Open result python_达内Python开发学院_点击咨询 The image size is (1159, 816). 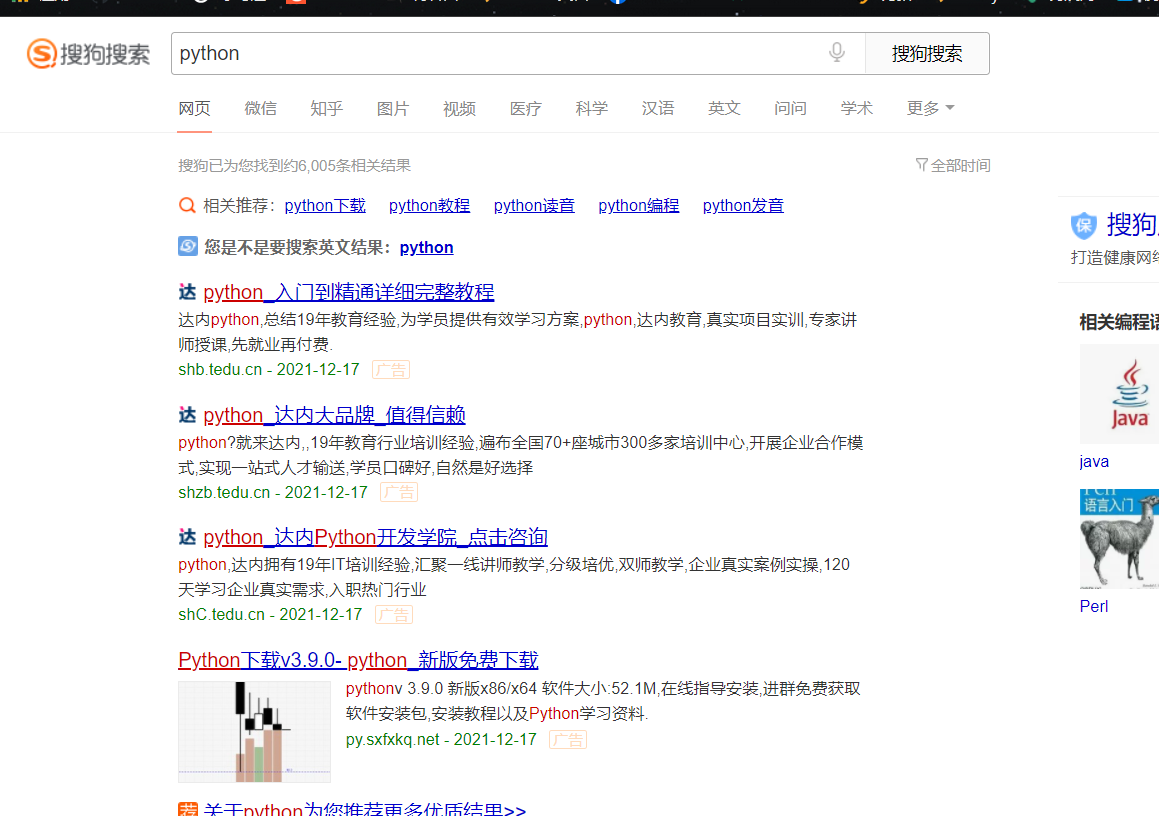[375, 537]
